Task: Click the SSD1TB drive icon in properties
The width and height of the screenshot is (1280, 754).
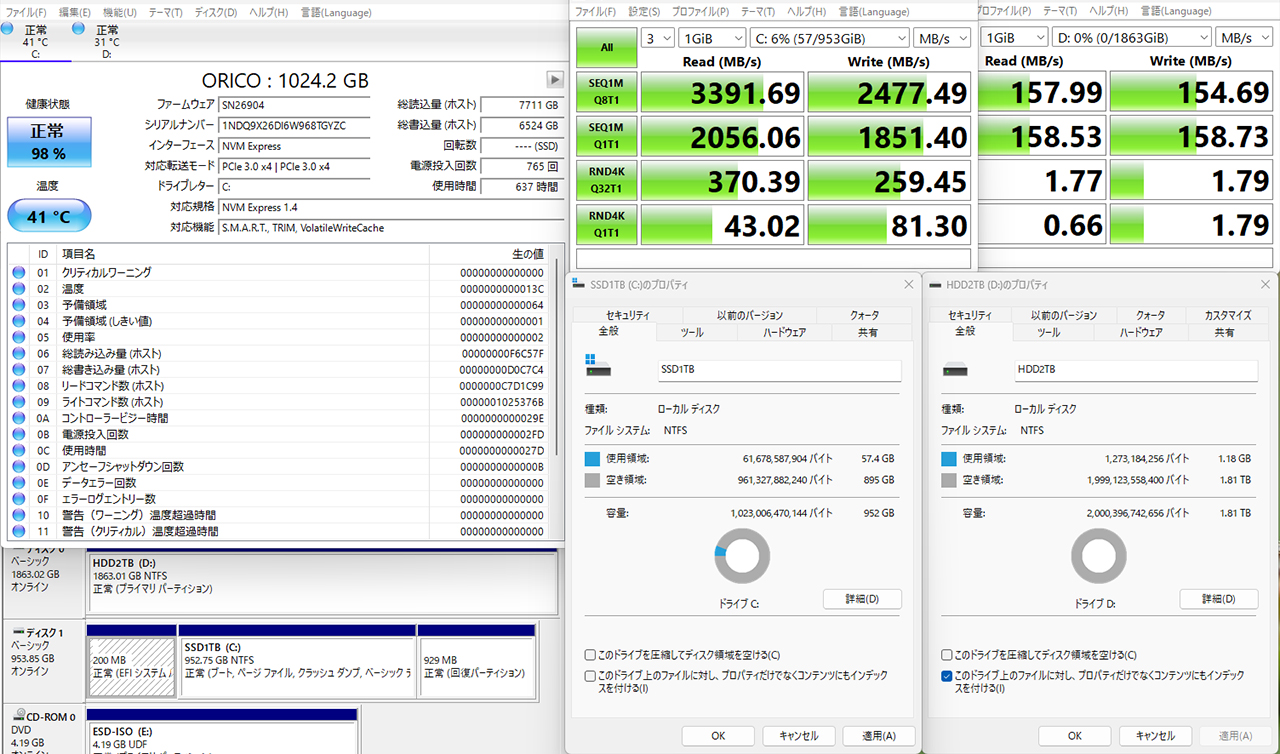Action: click(598, 367)
